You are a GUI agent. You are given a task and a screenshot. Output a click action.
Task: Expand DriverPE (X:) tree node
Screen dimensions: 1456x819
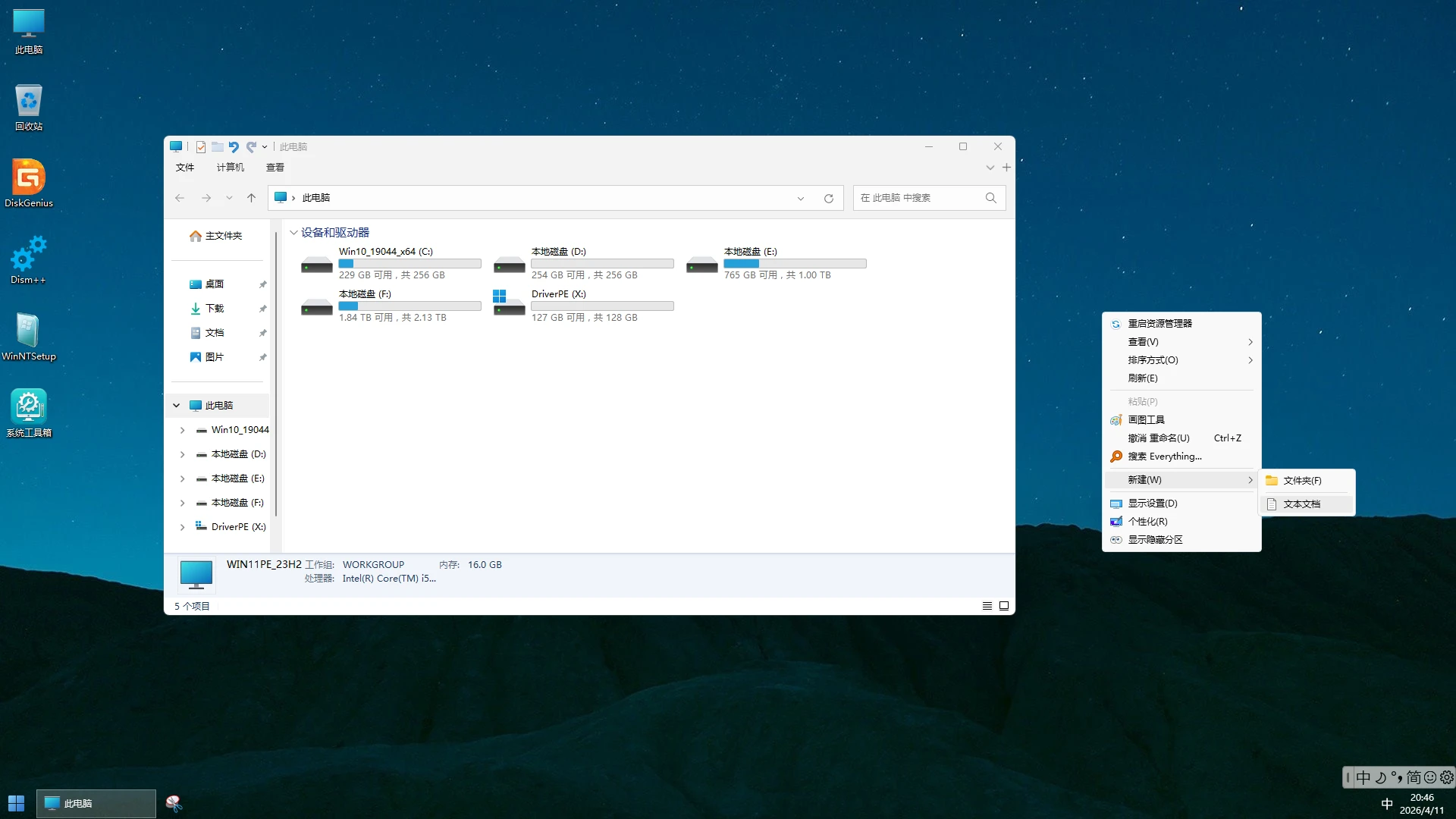(x=182, y=527)
